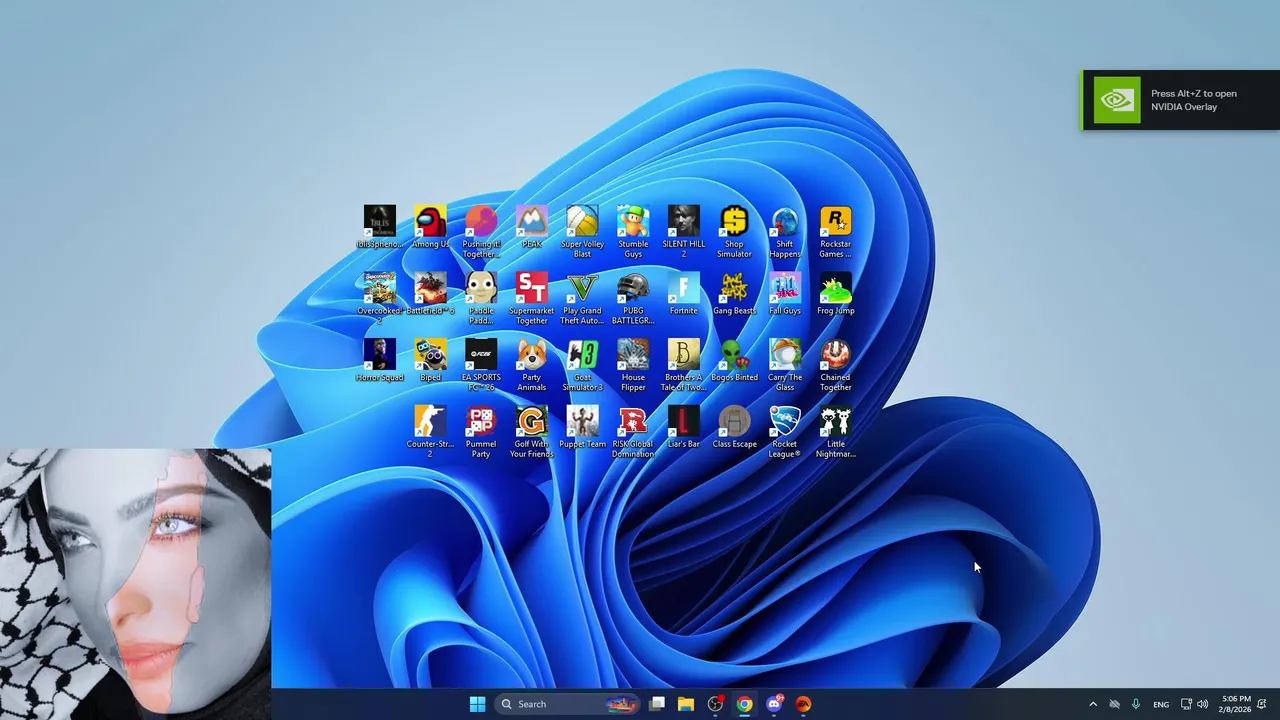Select the Fall Guys shortcut
This screenshot has width=1280, height=720.
tap(785, 294)
